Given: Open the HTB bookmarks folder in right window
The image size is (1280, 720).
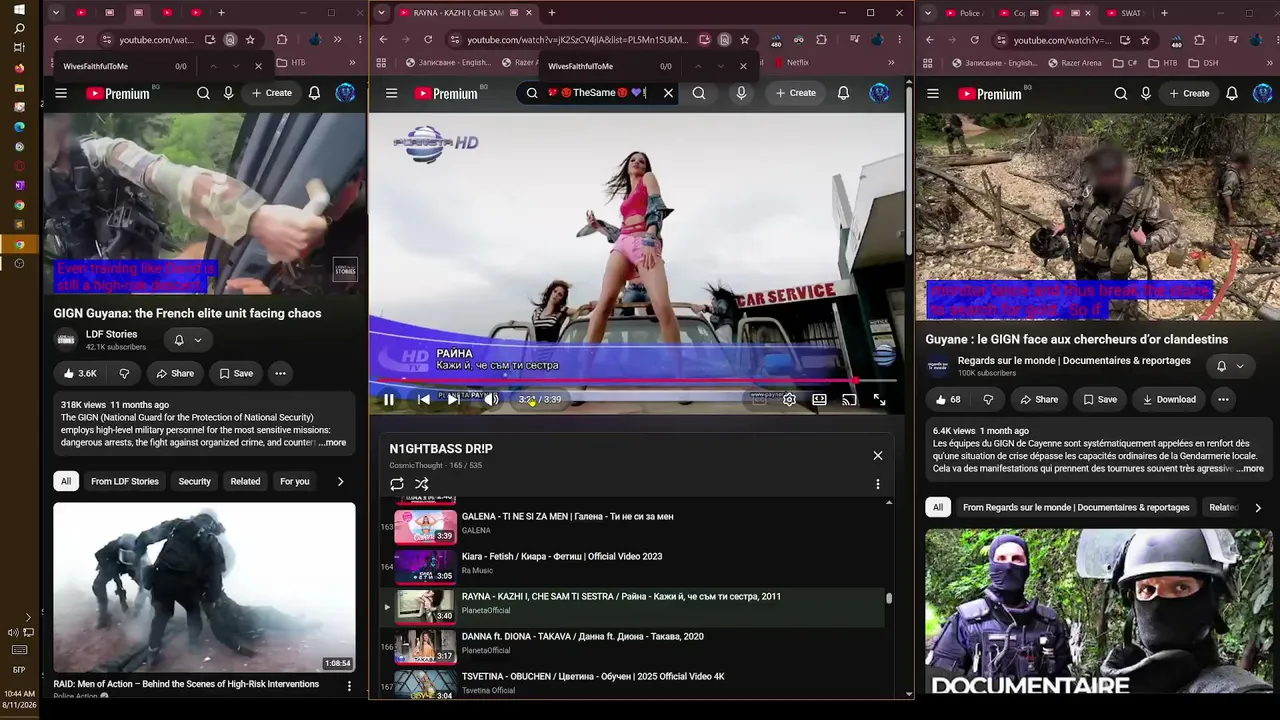Looking at the screenshot, I should [1161, 63].
